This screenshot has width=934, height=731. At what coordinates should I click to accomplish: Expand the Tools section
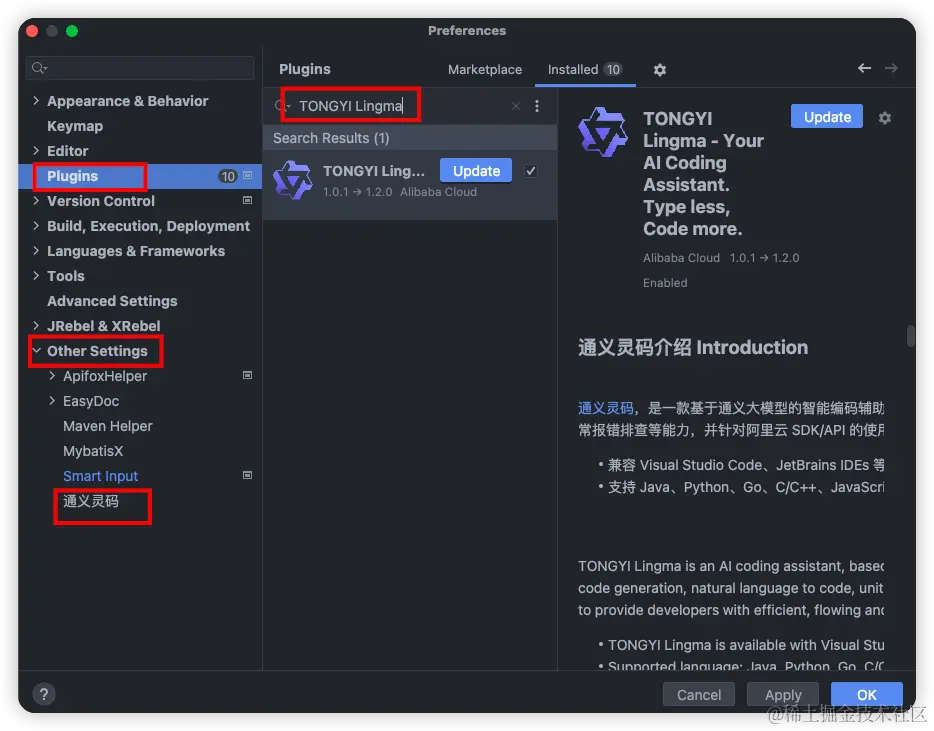[x=36, y=276]
